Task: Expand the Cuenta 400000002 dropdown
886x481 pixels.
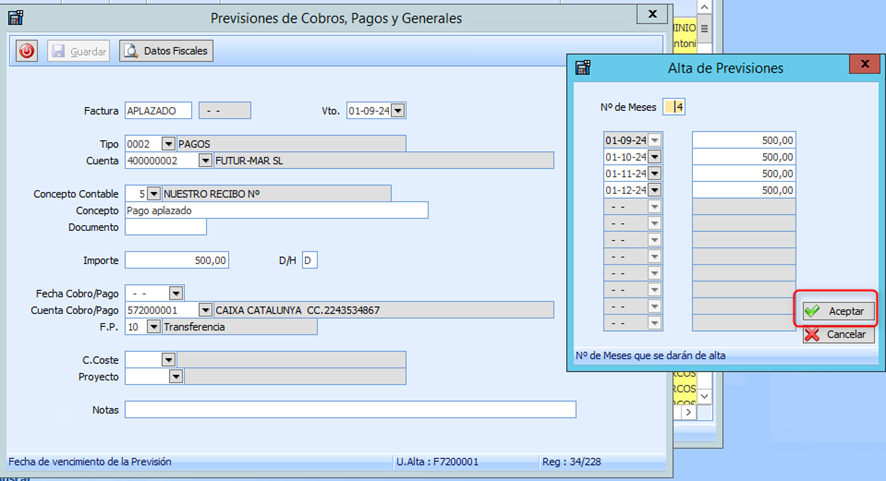Action: click(x=206, y=160)
